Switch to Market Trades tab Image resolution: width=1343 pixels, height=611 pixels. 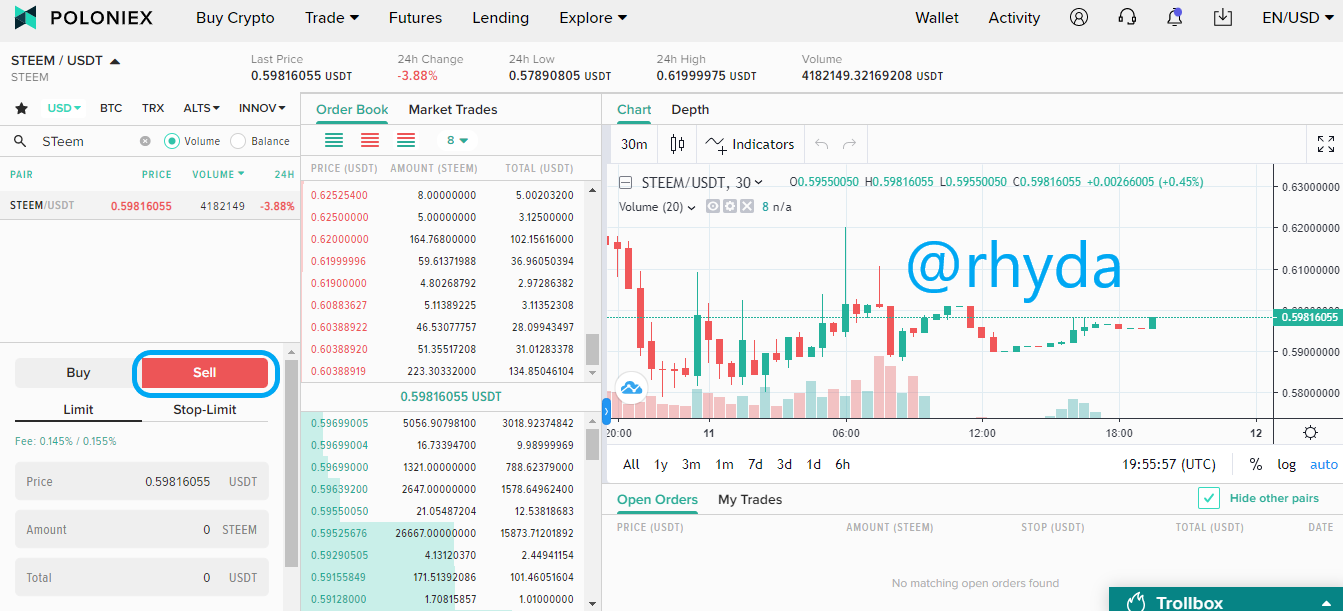[453, 110]
